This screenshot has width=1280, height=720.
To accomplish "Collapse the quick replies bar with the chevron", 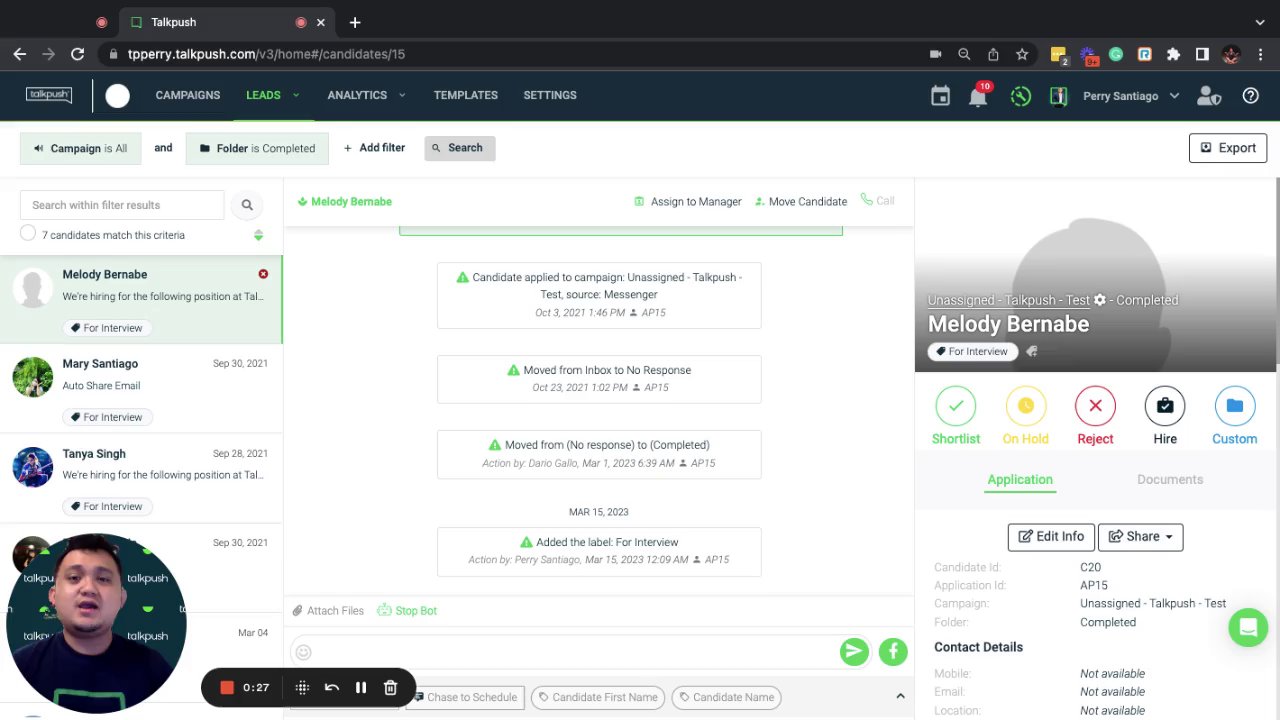I will [900, 696].
